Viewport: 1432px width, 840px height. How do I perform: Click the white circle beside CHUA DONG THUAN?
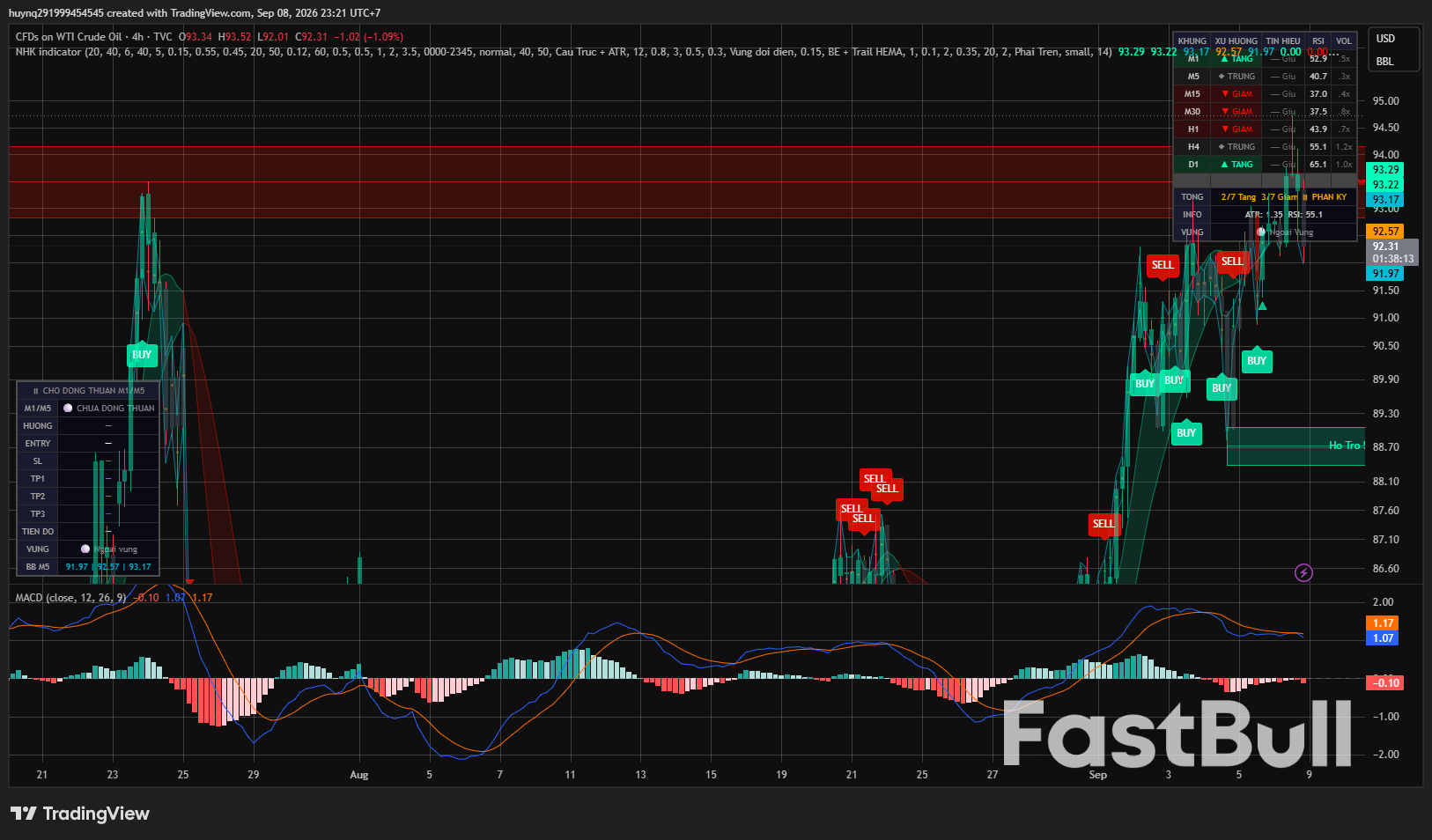(68, 409)
